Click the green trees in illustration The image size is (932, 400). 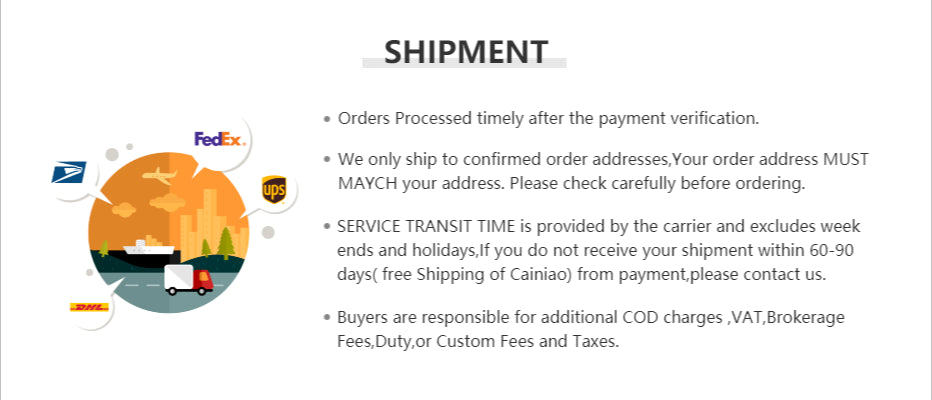click(x=225, y=242)
